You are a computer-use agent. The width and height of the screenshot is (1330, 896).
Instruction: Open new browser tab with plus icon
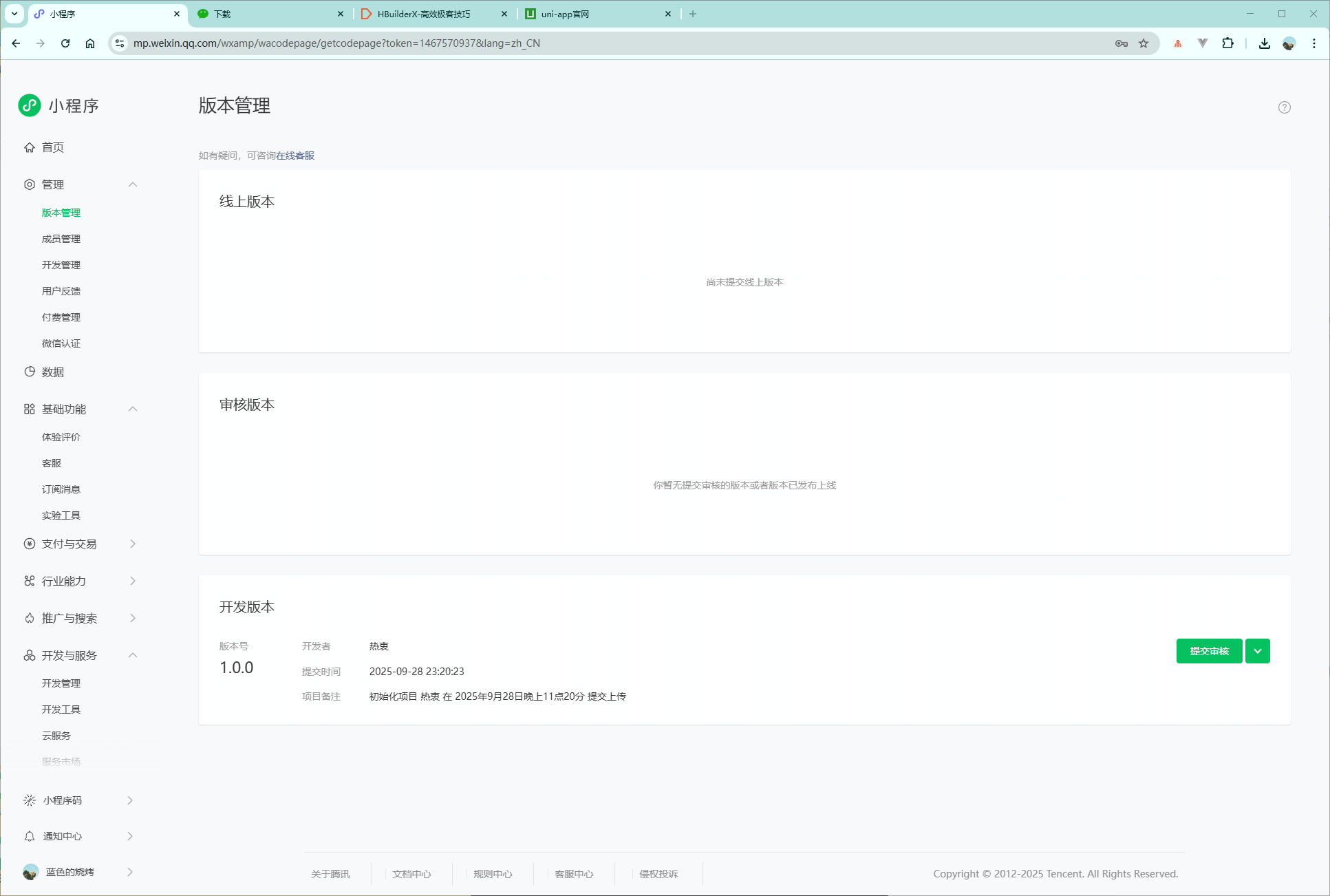pos(693,14)
